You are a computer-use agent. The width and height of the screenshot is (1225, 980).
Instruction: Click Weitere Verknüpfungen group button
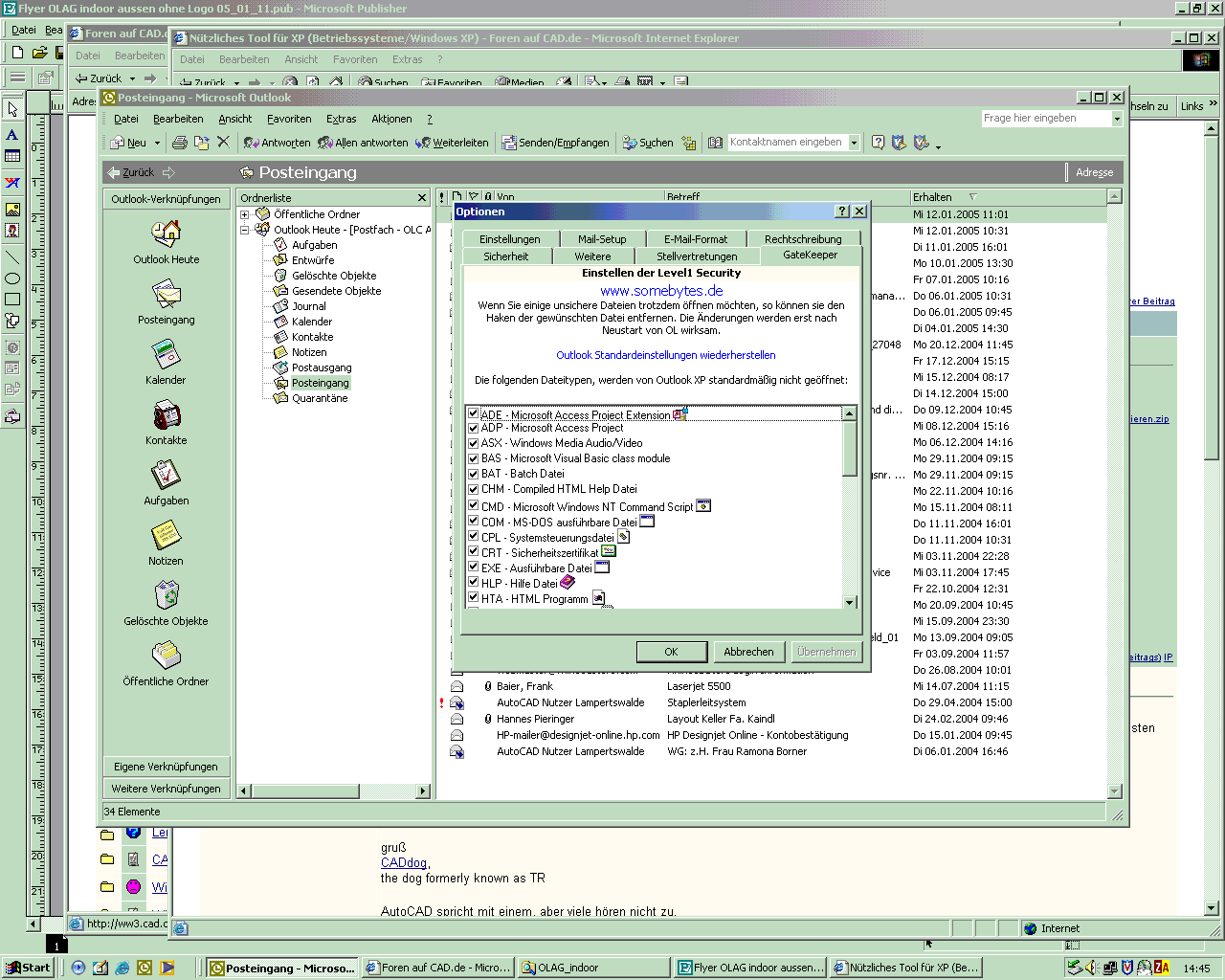tap(167, 789)
